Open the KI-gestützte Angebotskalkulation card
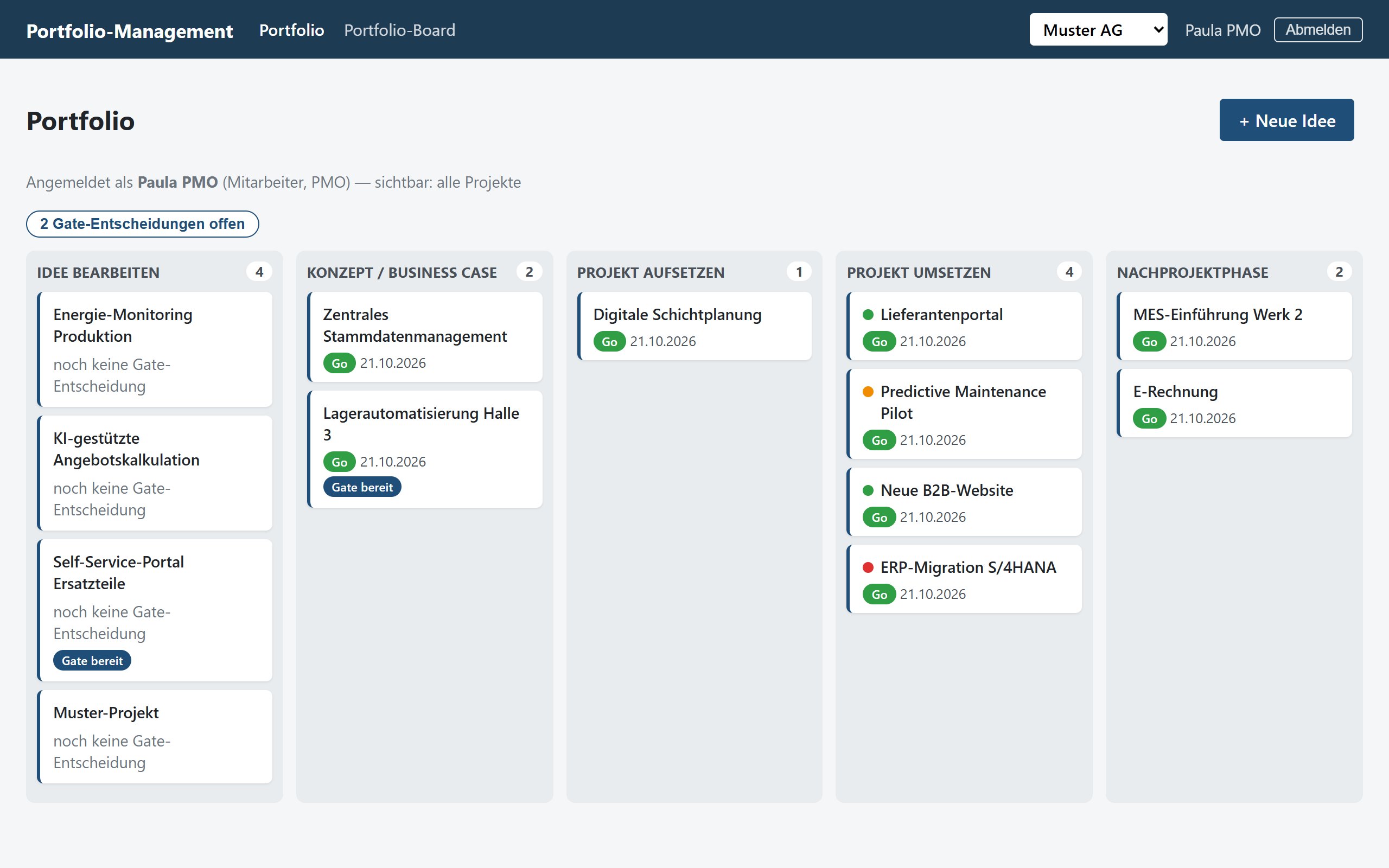This screenshot has height=868, width=1389. (x=155, y=473)
